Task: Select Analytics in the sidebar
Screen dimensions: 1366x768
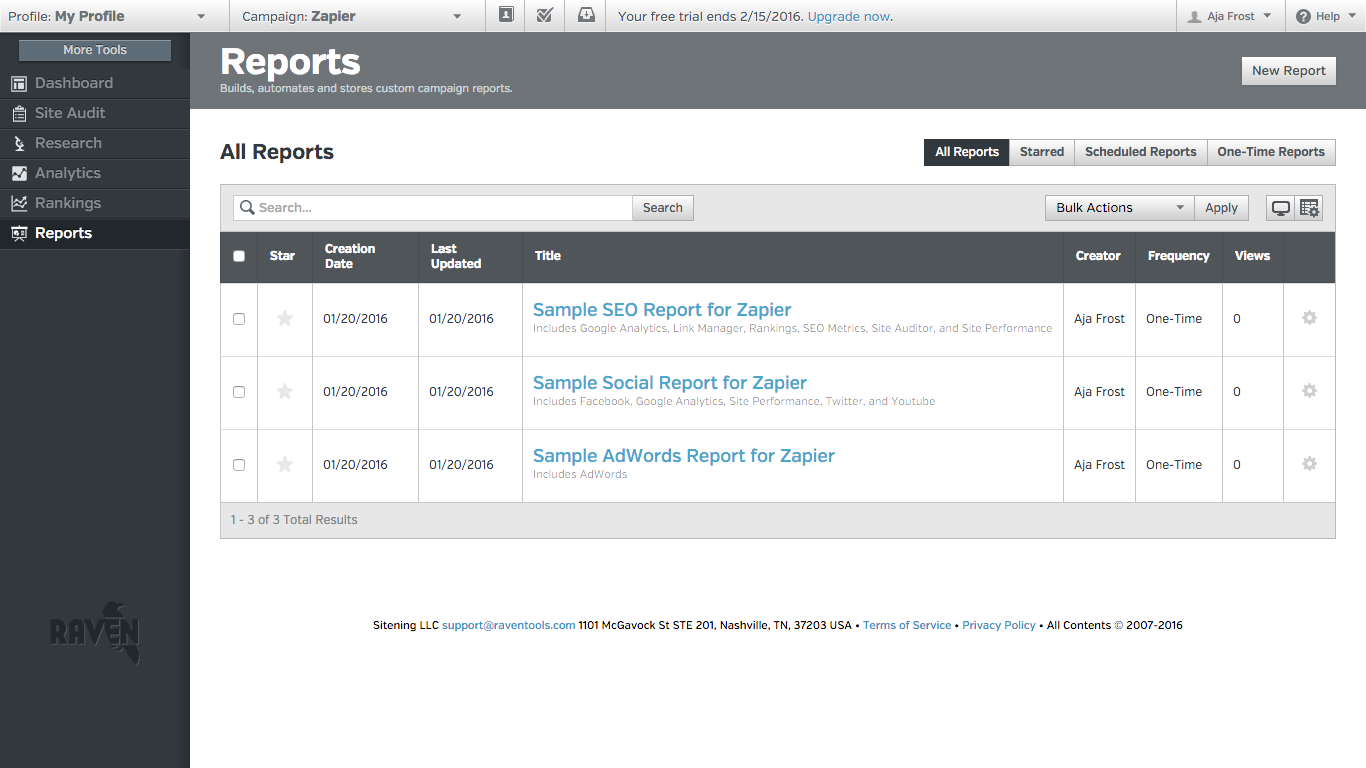Action: [95, 173]
